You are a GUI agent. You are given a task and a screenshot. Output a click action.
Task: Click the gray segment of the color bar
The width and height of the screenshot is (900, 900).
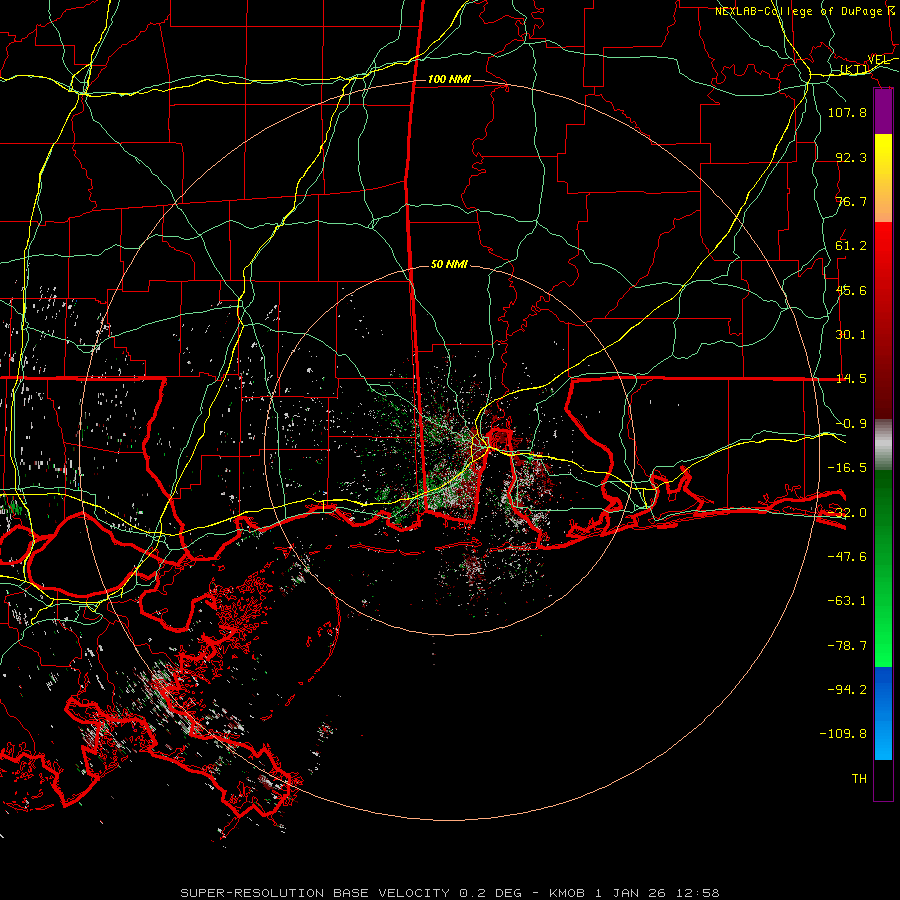point(883,445)
